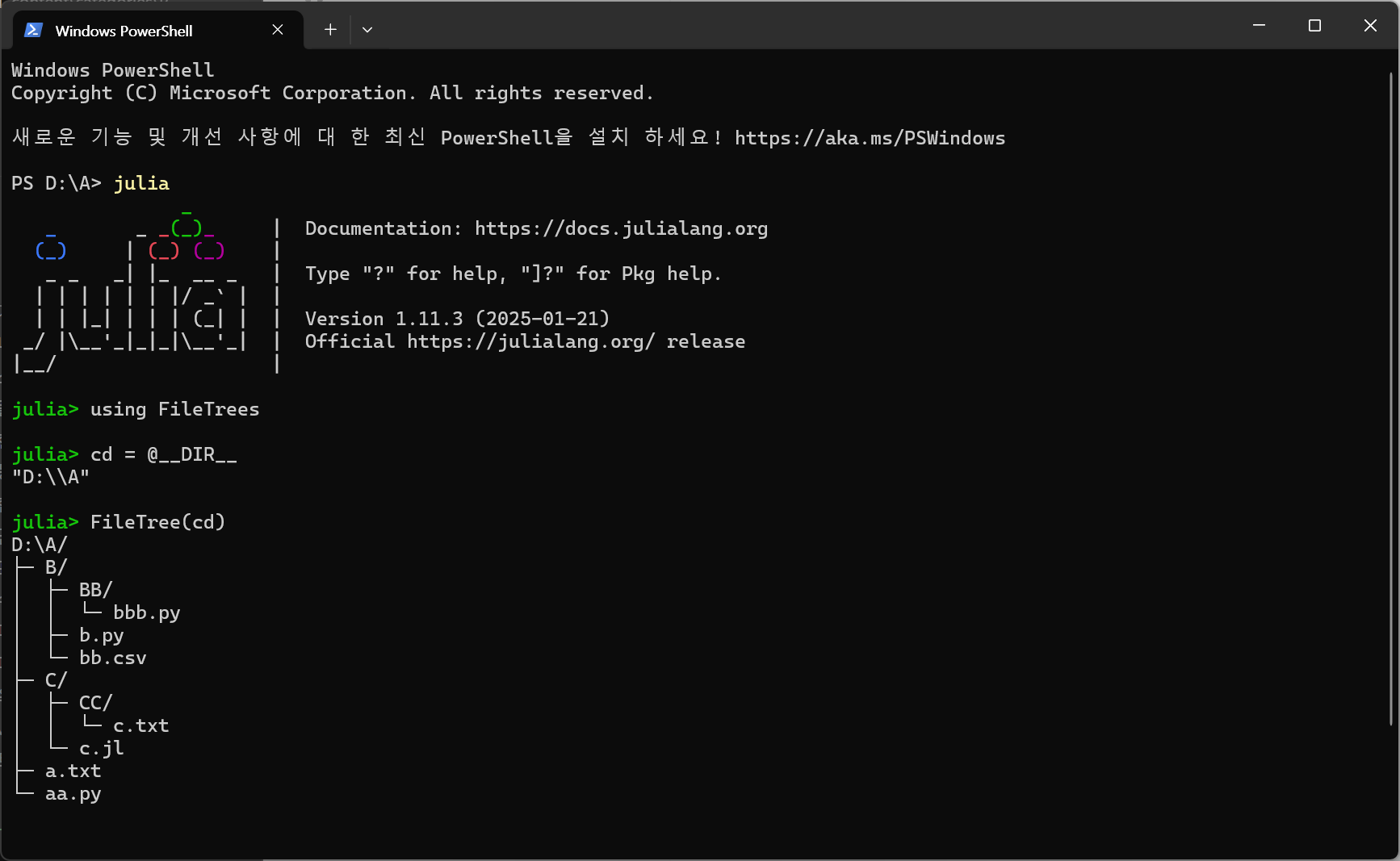The height and width of the screenshot is (861, 1400).
Task: Open the docs.julialang.org documentation link
Action: (621, 228)
